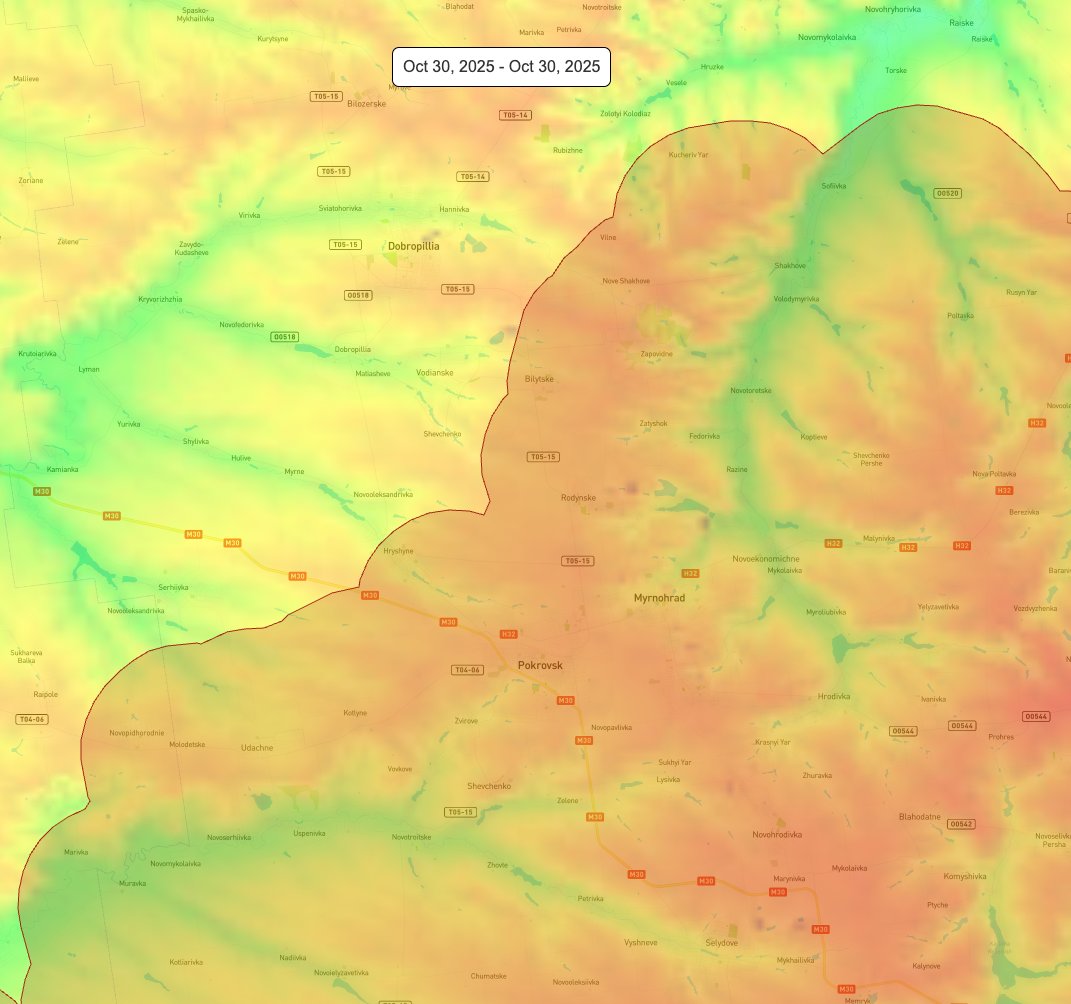Click the Muravka label
The image size is (1071, 1004).
[x=132, y=884]
